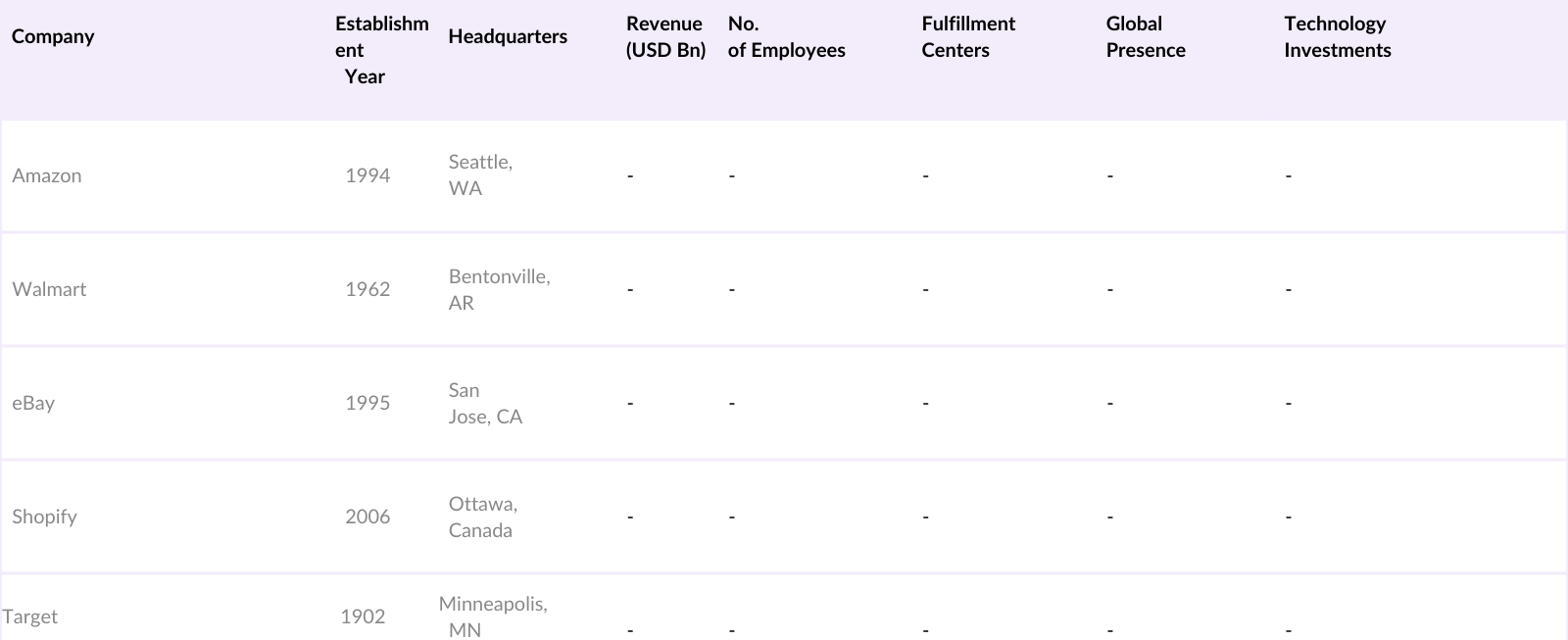Click the Revenue (USD Bn) header
Screen dimensions: 1568x640
click(665, 37)
